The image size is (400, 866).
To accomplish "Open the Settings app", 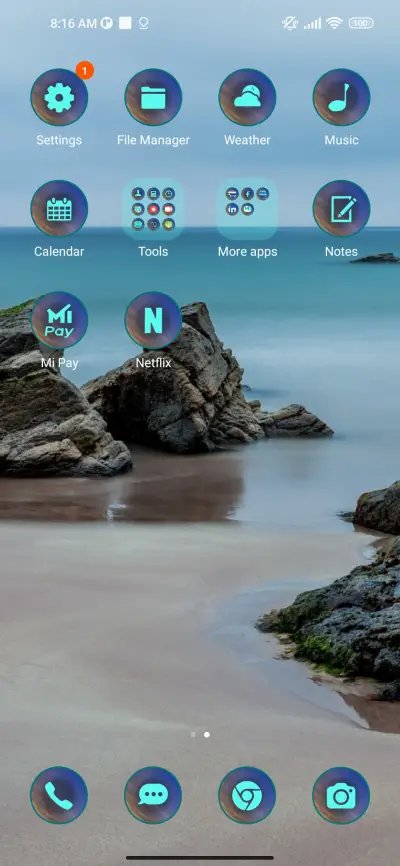I will click(x=59, y=97).
